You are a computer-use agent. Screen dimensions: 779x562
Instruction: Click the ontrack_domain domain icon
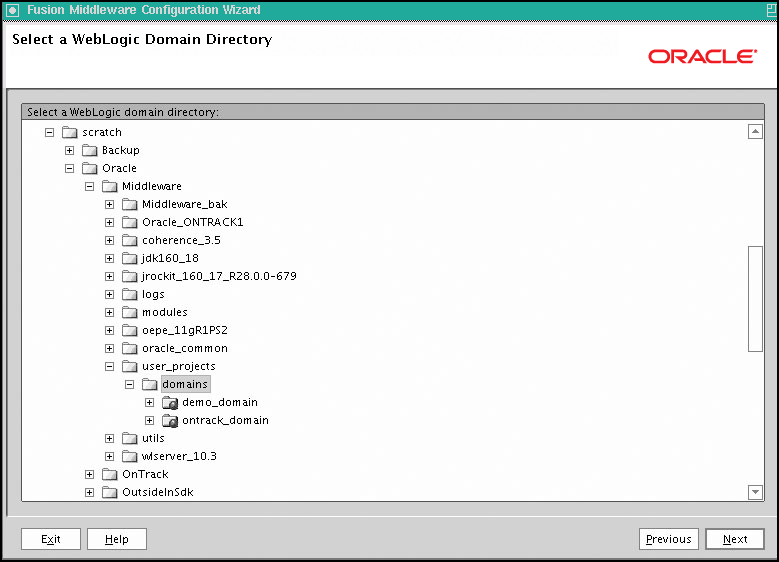(170, 420)
